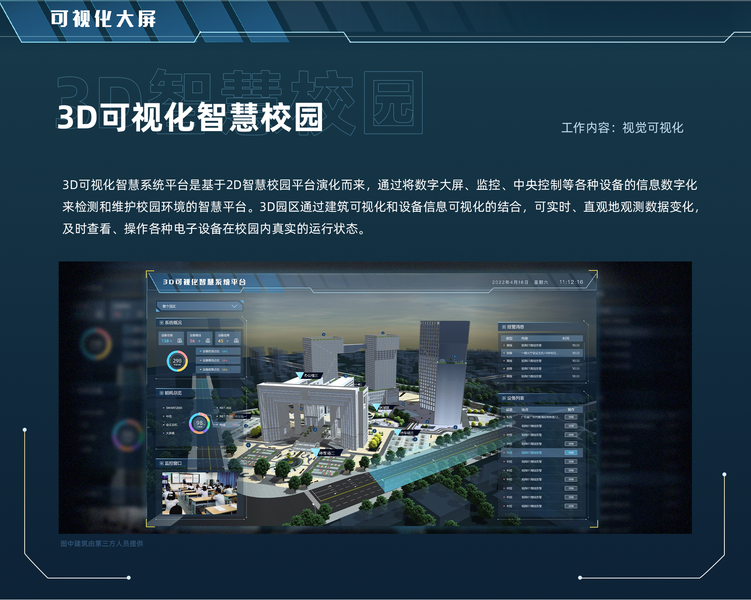The width and height of the screenshot is (751, 600).
Task: Click the 停车场二 parking marker label
Action: 331,452
